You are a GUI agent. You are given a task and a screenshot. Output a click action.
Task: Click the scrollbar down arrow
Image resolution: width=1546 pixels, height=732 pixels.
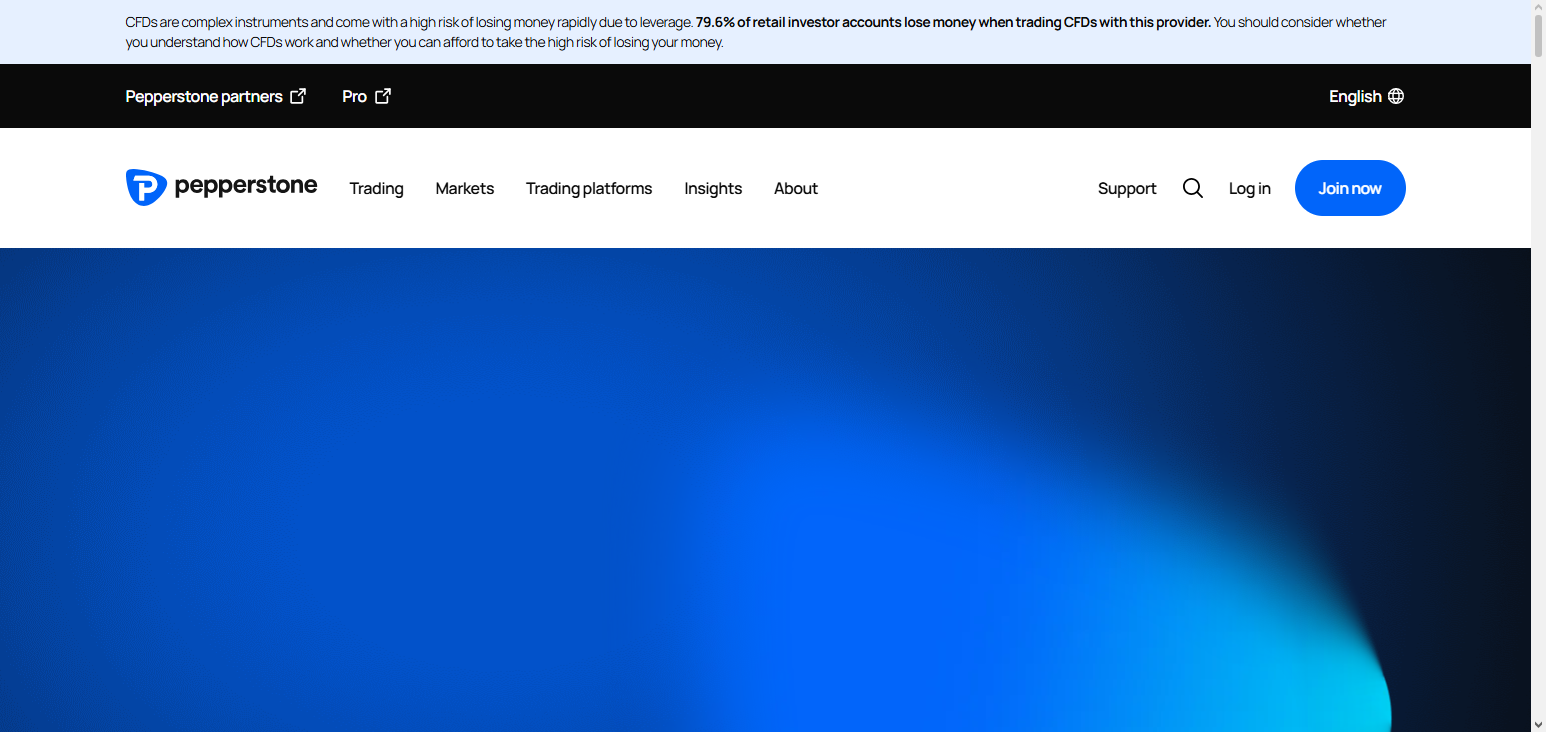(x=1538, y=723)
